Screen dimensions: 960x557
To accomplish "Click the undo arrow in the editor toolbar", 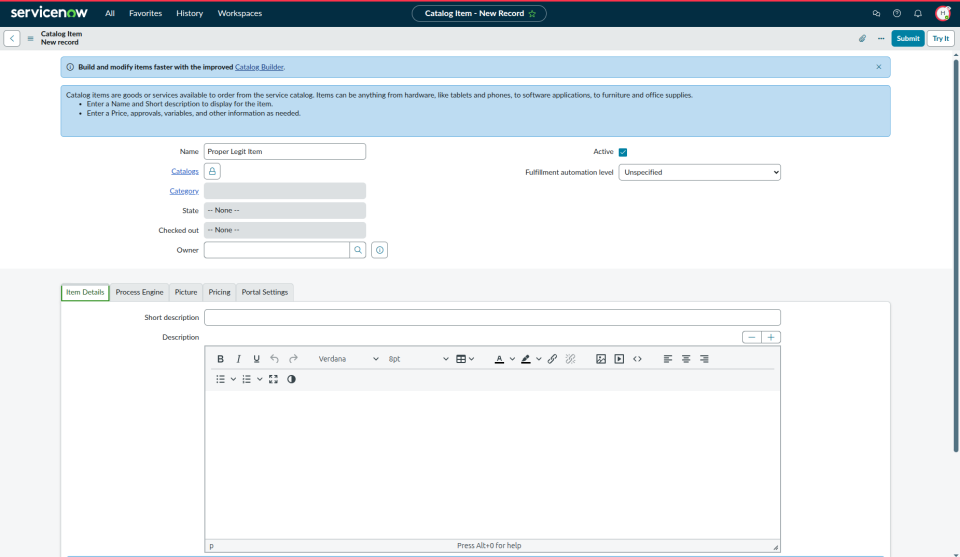I will coord(275,359).
